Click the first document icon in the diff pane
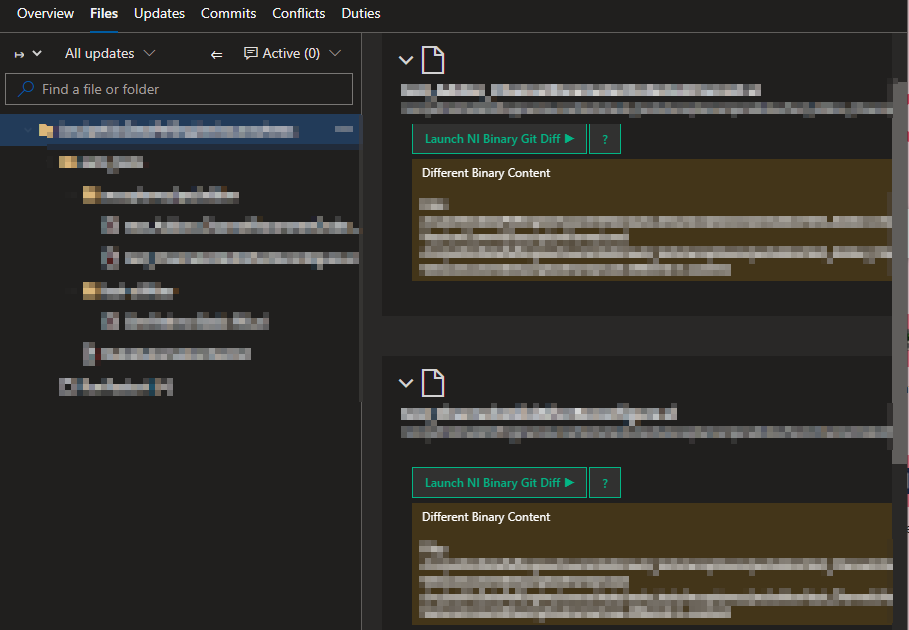This screenshot has width=909, height=630. tap(433, 59)
